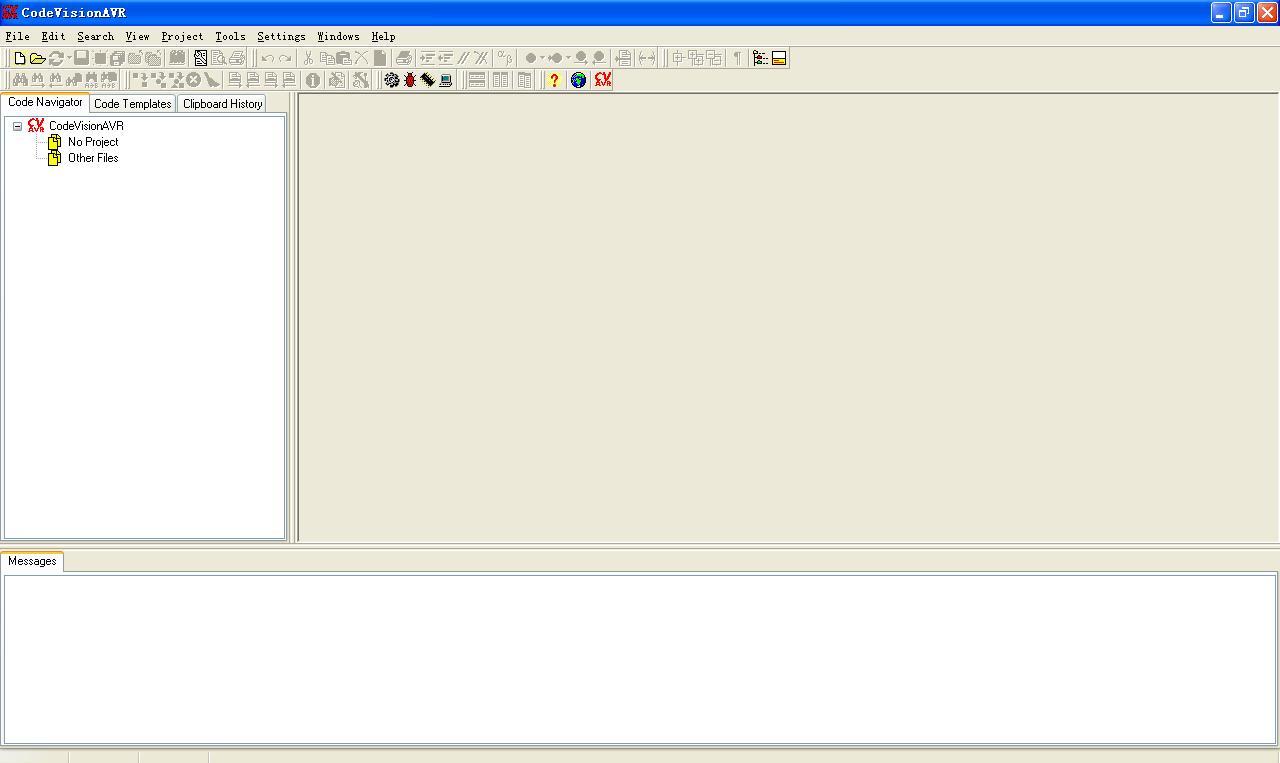
Task: Open the Settings menu
Action: point(281,36)
